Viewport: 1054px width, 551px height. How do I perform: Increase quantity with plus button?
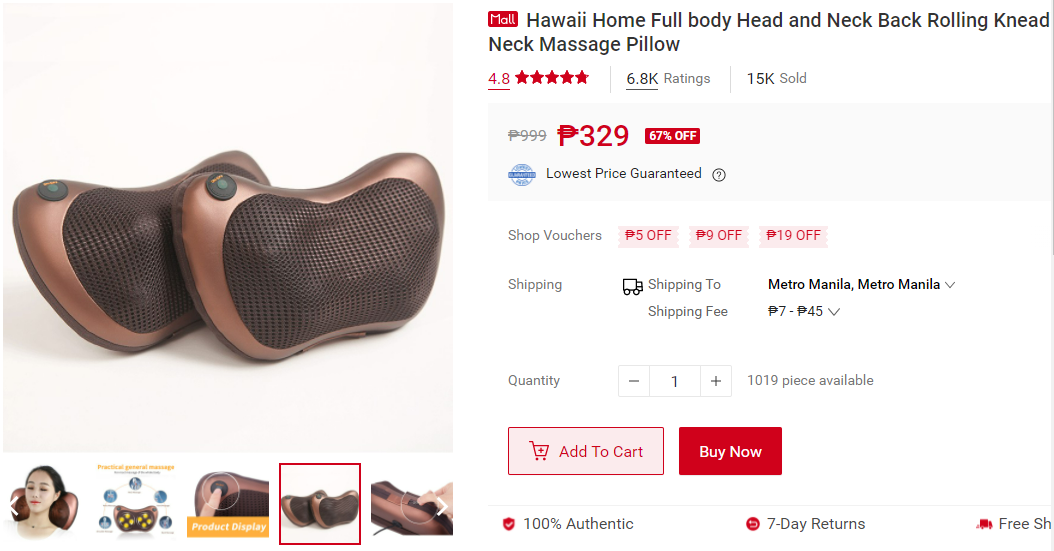(716, 381)
